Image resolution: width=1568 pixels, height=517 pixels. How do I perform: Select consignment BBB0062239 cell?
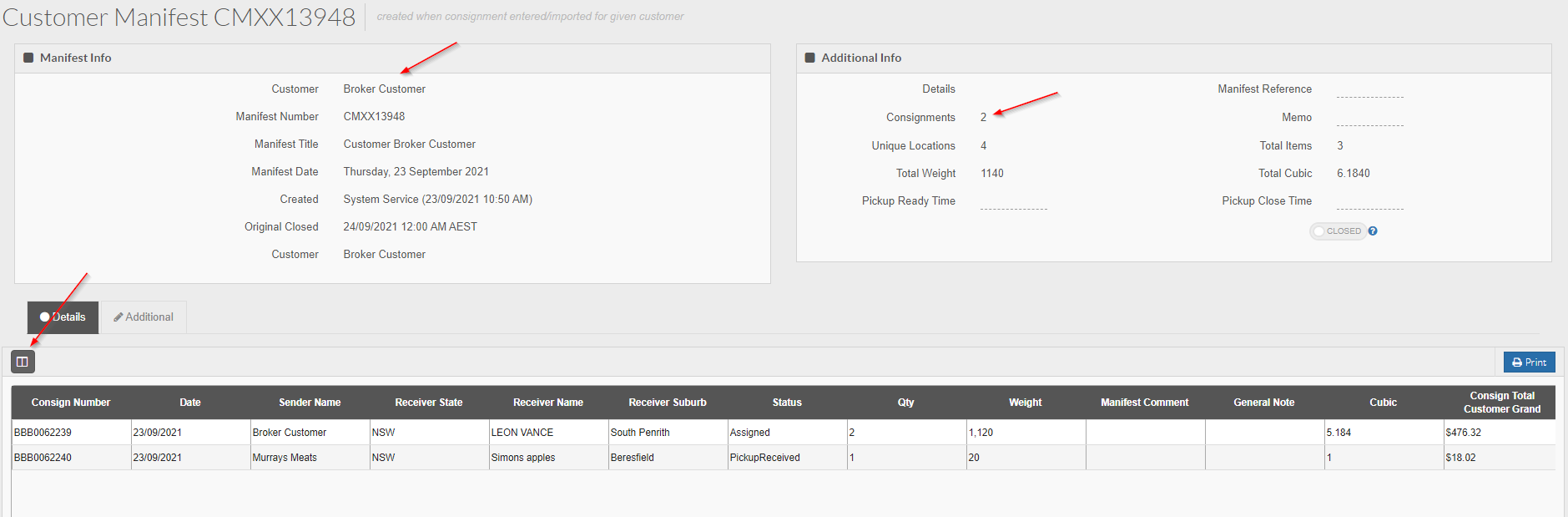(72, 433)
